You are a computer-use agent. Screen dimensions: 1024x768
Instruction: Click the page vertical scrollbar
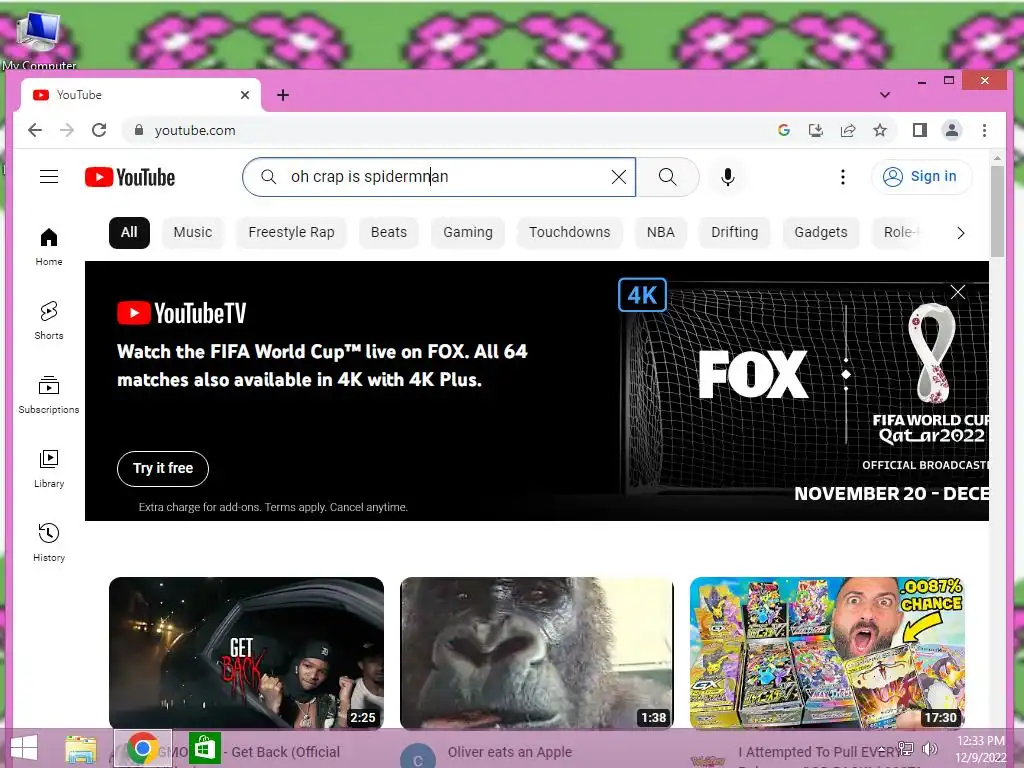997,212
